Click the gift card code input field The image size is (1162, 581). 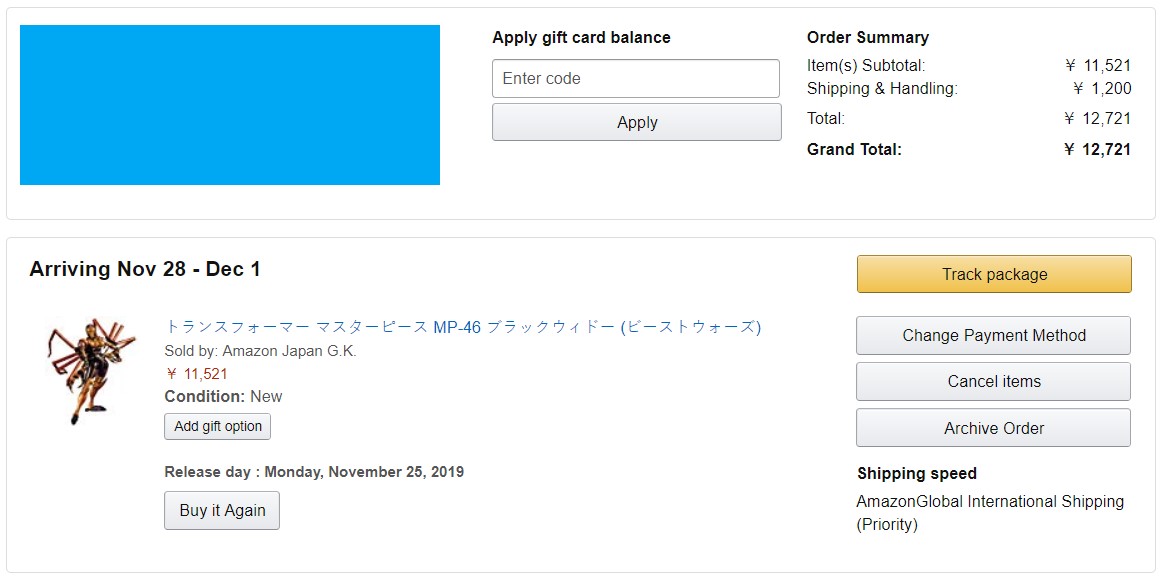tap(635, 79)
